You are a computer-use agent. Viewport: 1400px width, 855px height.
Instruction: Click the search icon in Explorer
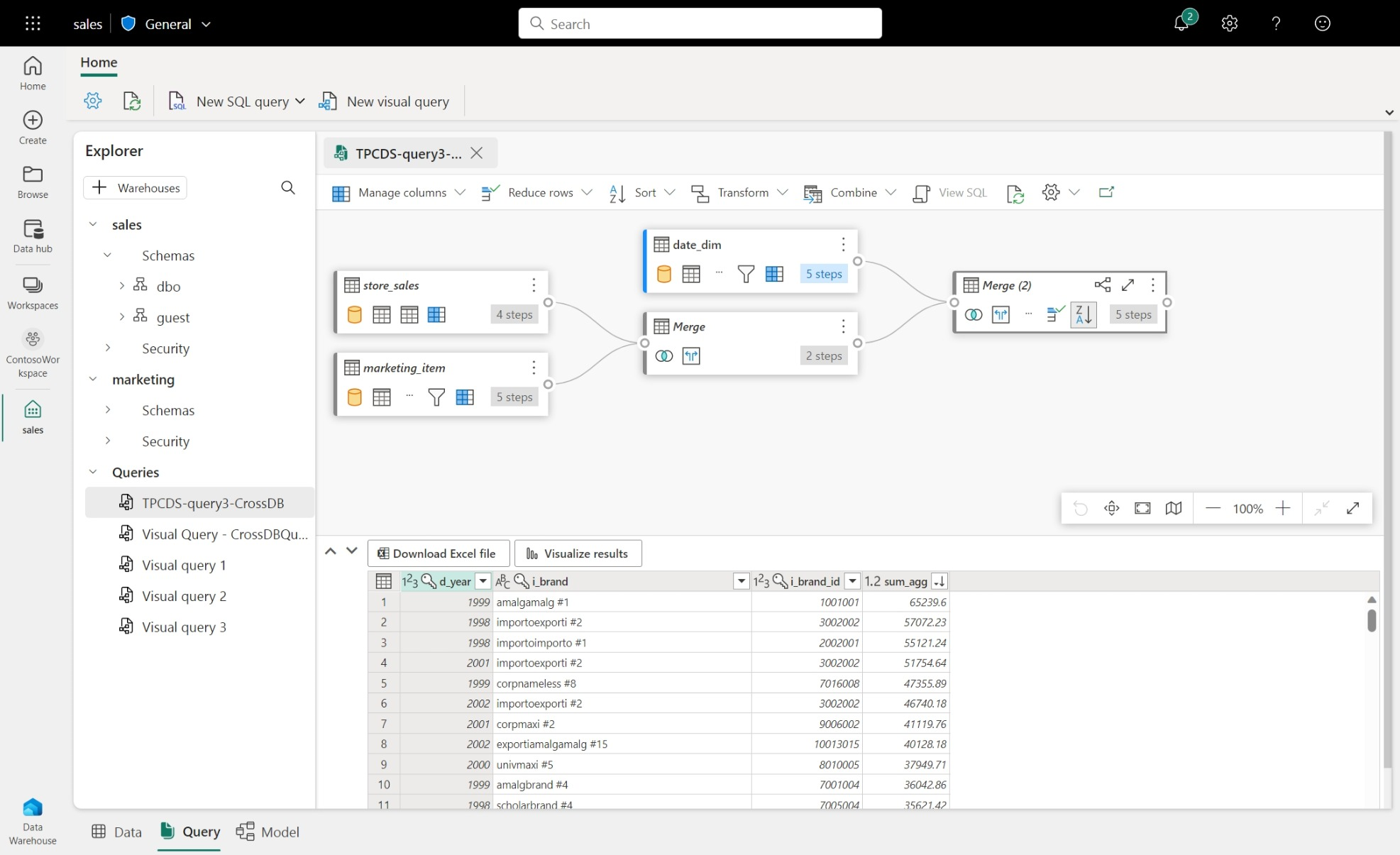point(287,187)
